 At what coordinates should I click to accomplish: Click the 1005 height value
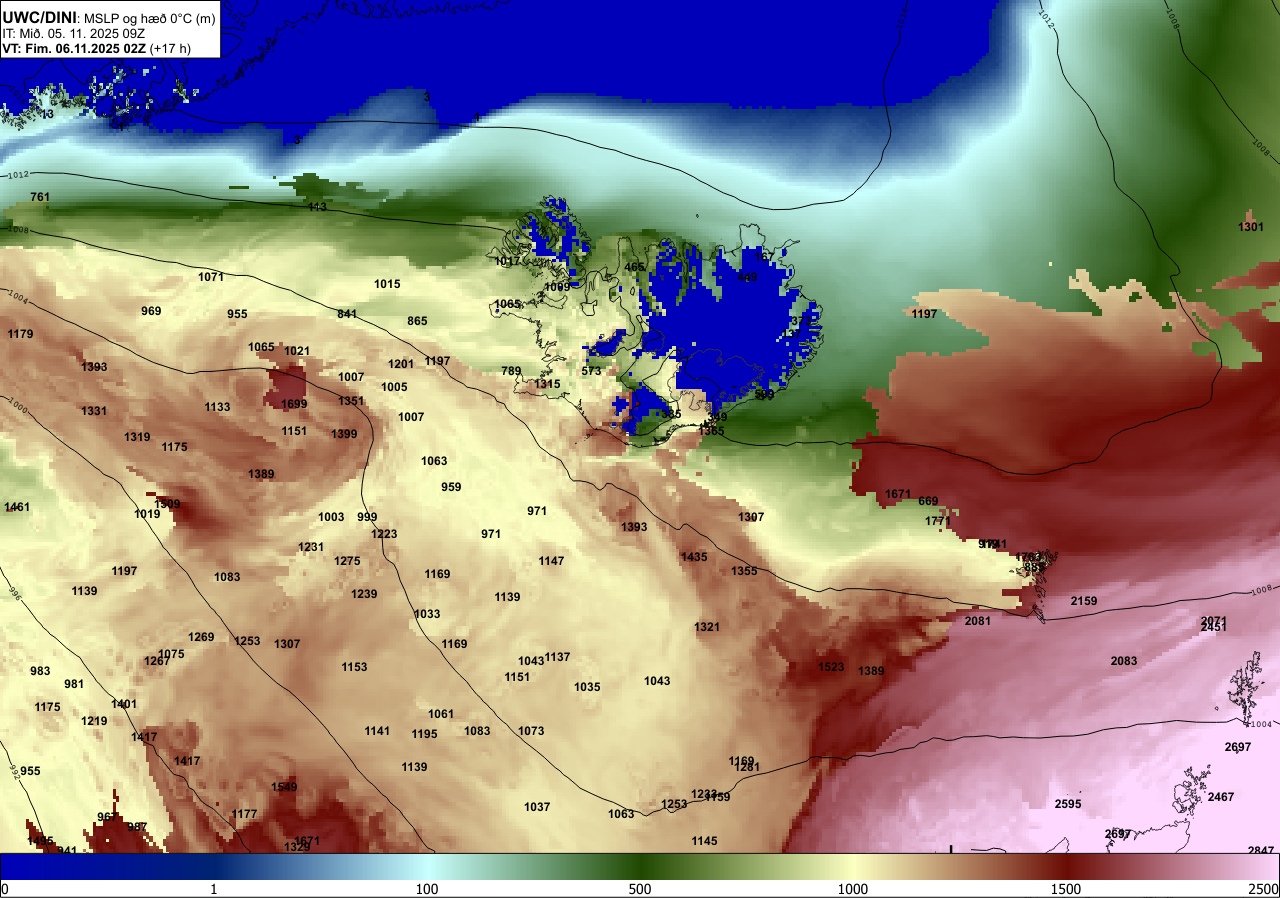(x=394, y=387)
